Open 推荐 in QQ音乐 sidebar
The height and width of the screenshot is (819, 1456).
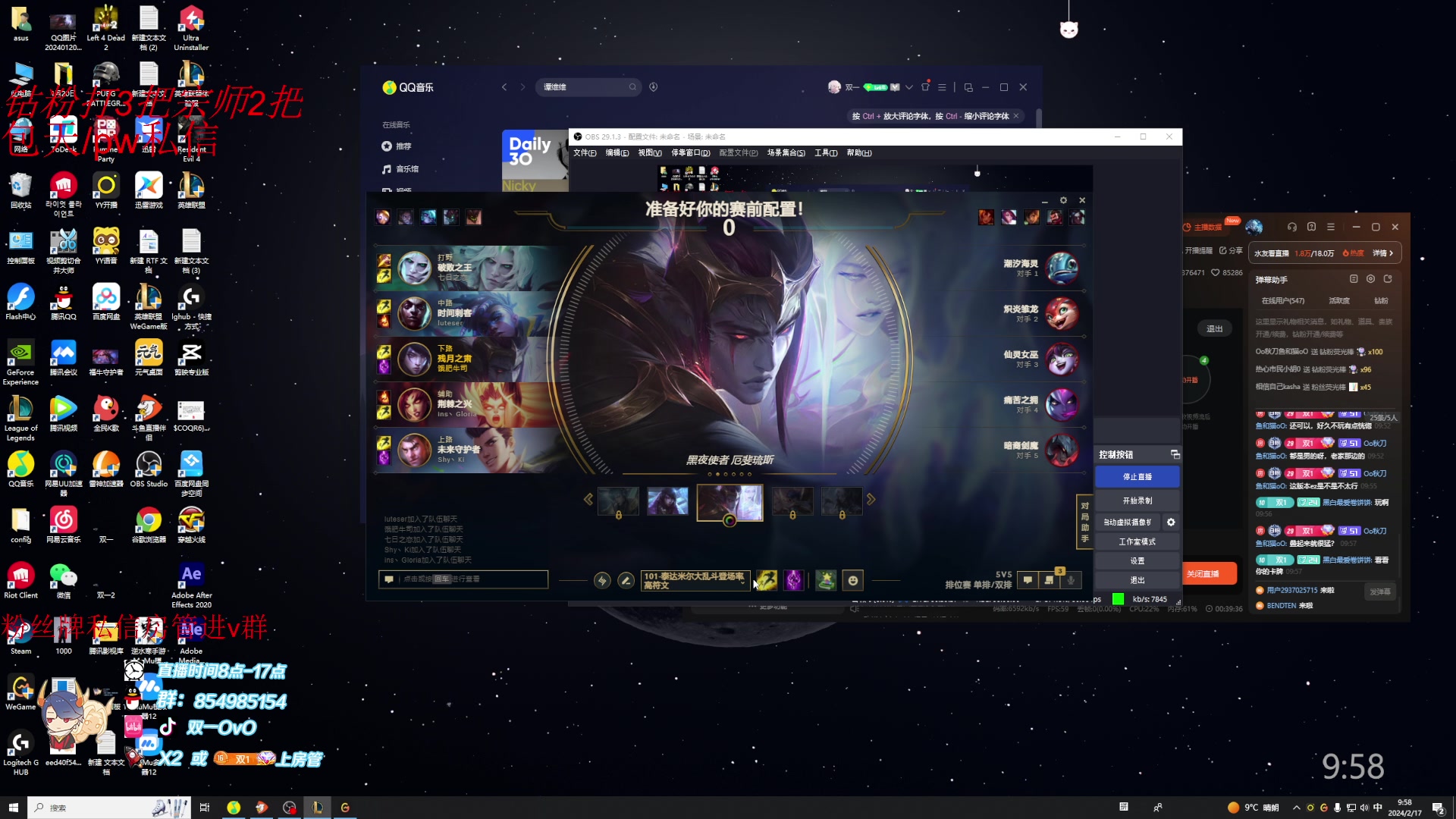click(397, 146)
